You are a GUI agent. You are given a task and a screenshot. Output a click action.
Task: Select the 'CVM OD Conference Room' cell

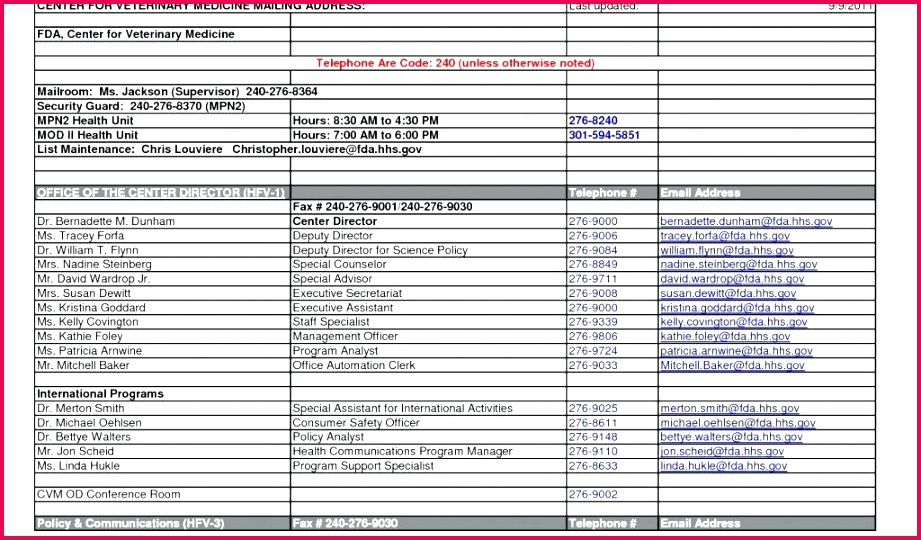[163, 495]
